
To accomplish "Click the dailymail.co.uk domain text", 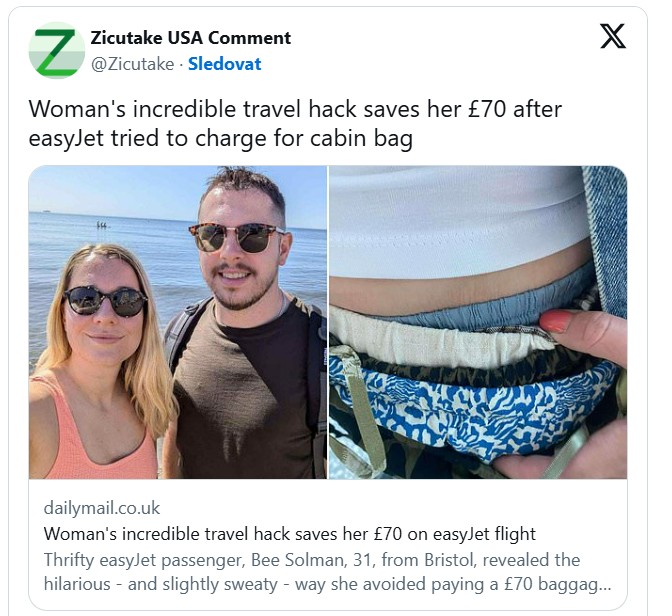I will [102, 508].
